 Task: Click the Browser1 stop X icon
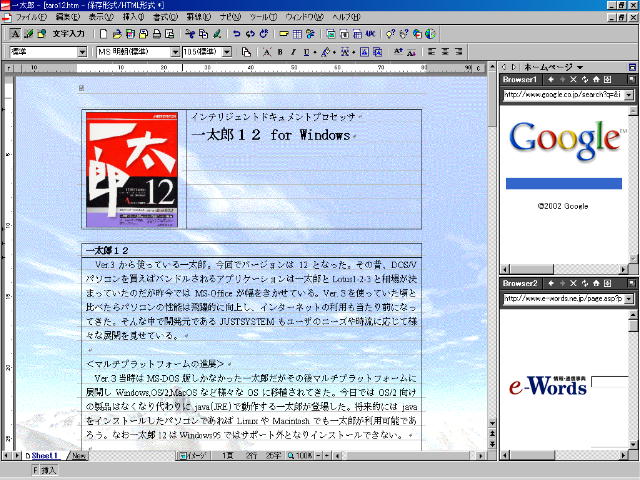[573, 80]
